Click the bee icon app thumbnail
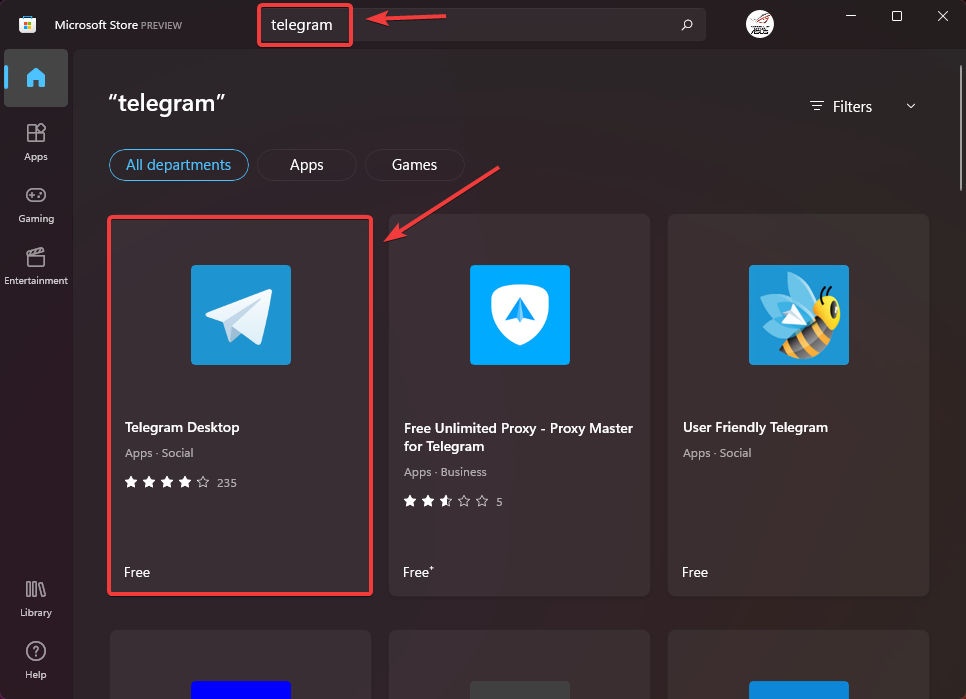The height and width of the screenshot is (699, 966). [798, 315]
